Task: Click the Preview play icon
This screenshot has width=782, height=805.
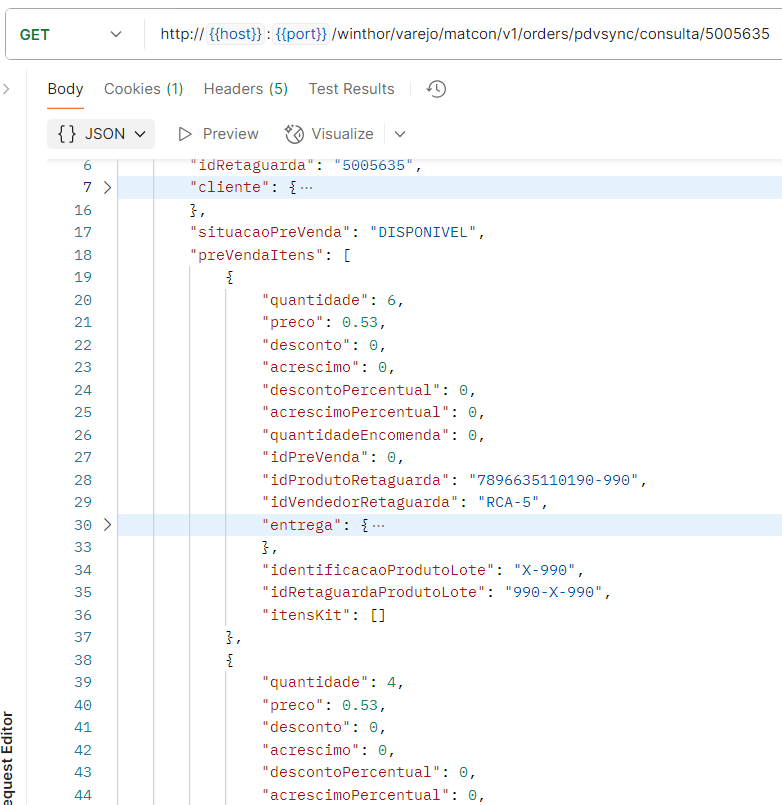Action: [x=184, y=134]
